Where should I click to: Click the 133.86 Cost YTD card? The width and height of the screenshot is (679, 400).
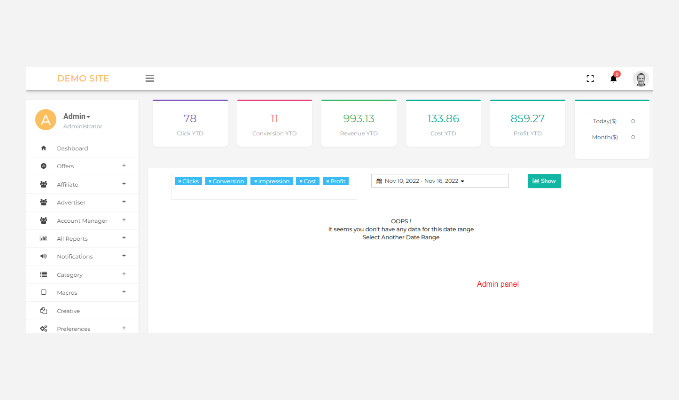coord(443,123)
